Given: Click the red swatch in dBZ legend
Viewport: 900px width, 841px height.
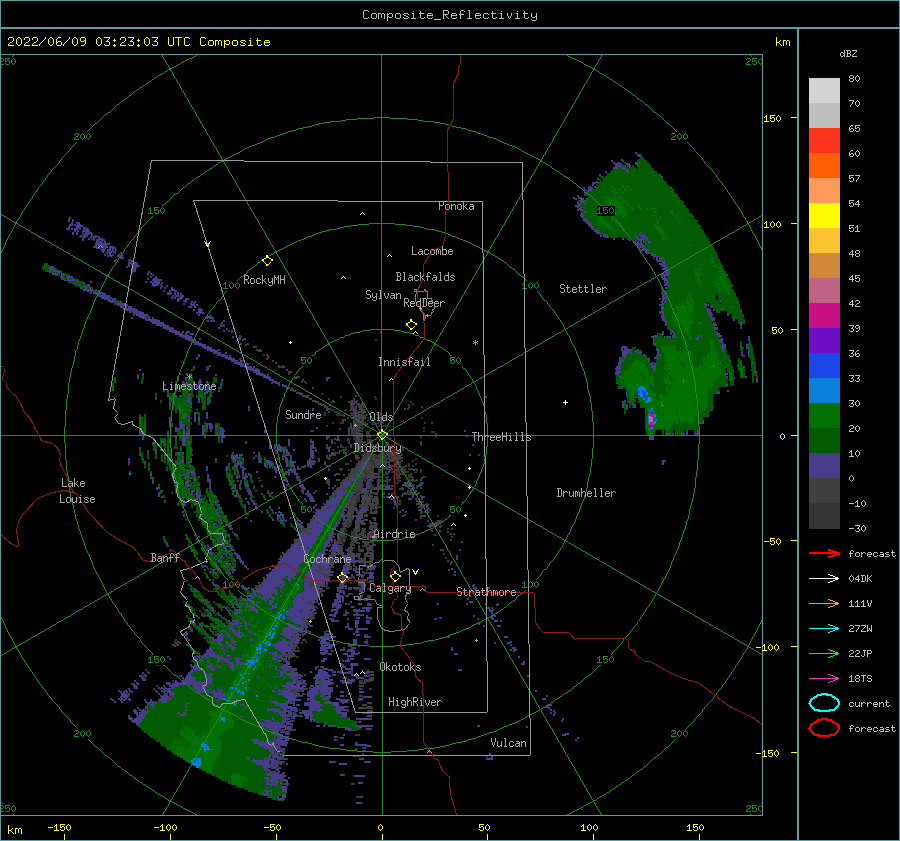Looking at the screenshot, I should tap(824, 141).
